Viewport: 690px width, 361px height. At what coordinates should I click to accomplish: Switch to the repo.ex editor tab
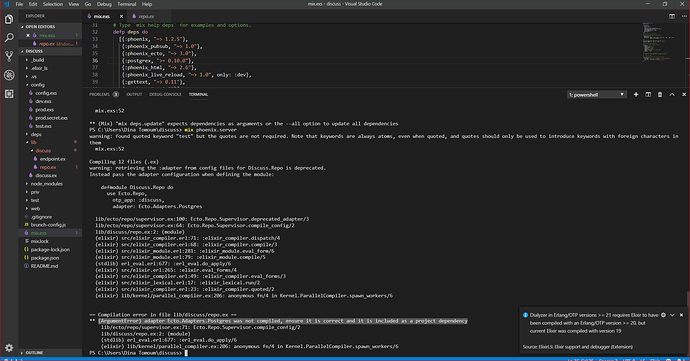click(146, 16)
